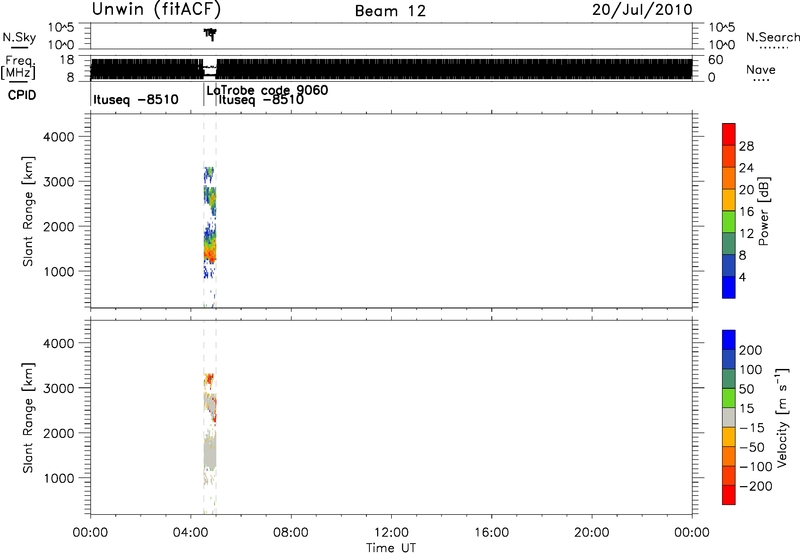Click the red velocity echo near 3200 km
800x554 pixels.
pos(209,379)
